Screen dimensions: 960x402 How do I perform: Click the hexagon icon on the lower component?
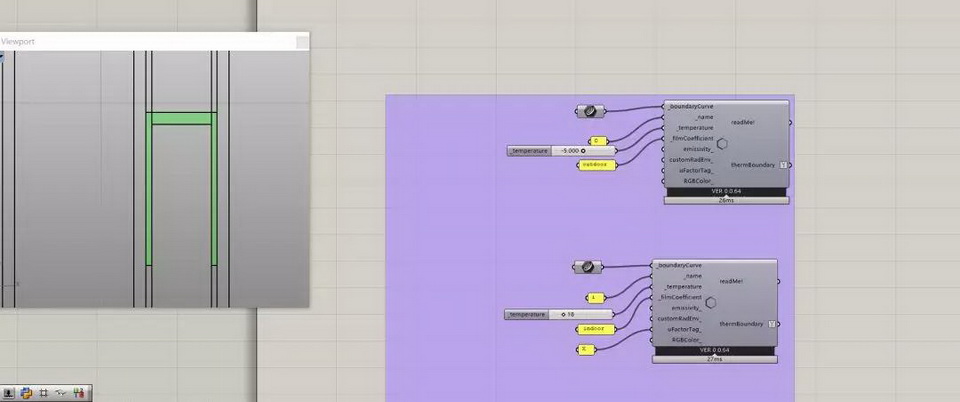(x=711, y=303)
